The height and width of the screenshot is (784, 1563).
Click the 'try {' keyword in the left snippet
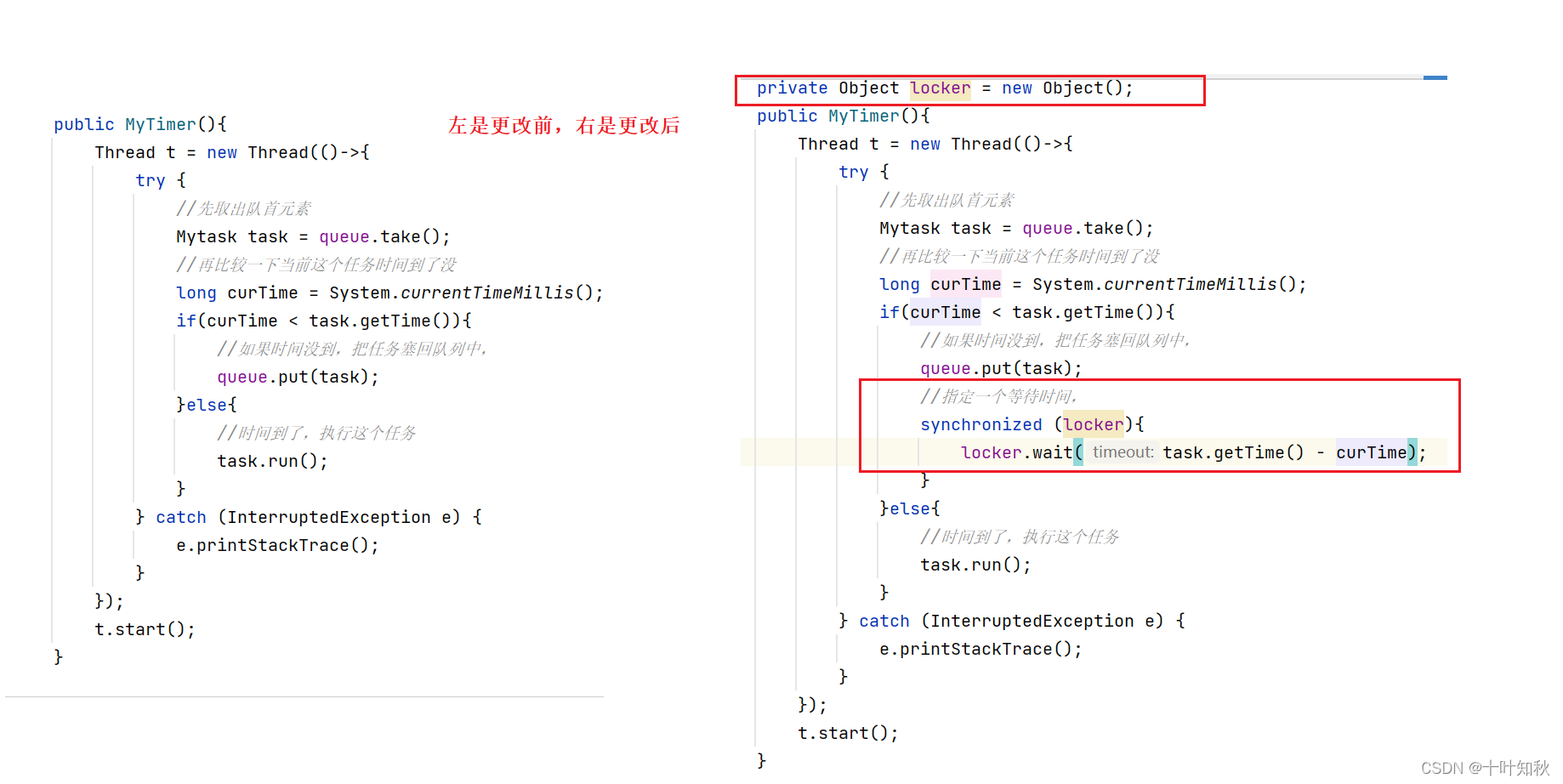click(161, 181)
